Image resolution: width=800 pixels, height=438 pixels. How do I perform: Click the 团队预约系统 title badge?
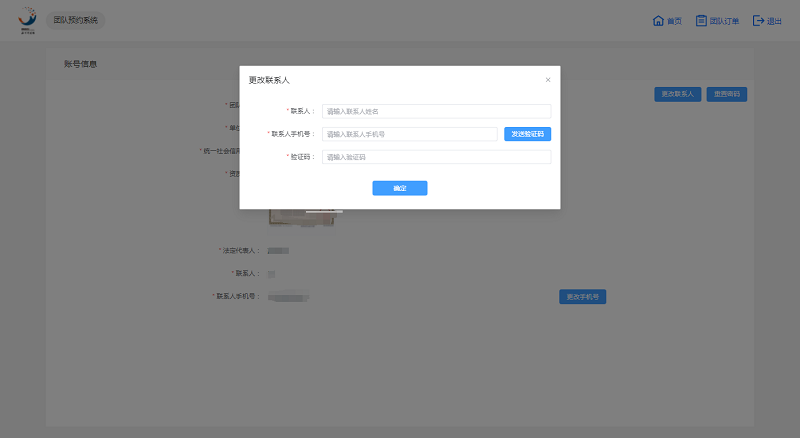(x=76, y=20)
